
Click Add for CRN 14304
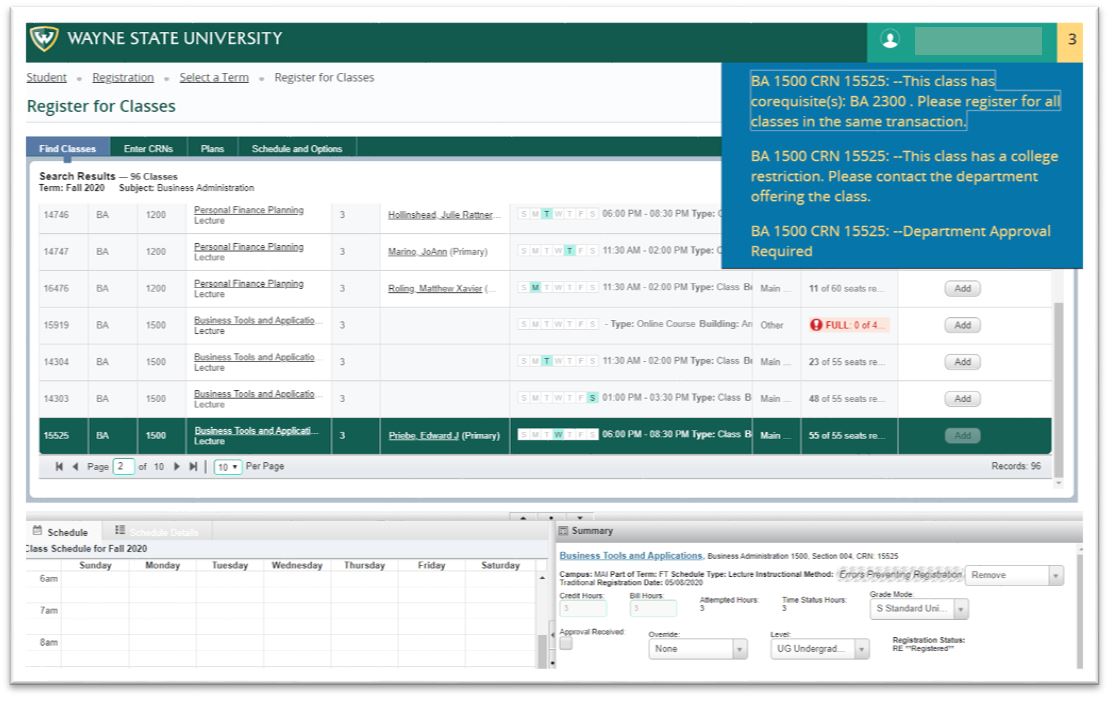tap(962, 362)
